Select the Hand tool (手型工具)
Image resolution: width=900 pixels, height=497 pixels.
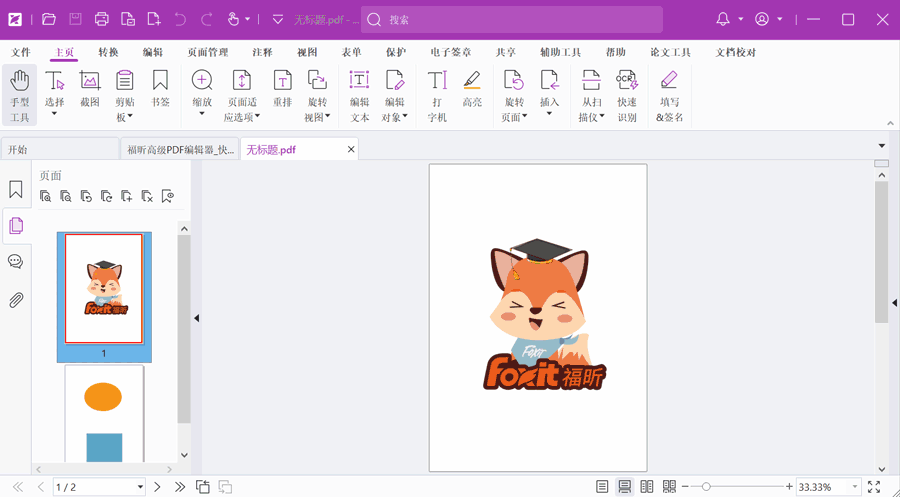coord(20,95)
